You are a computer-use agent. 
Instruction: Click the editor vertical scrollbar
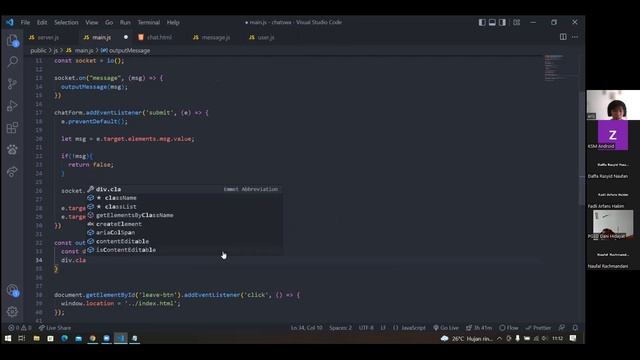(581, 147)
